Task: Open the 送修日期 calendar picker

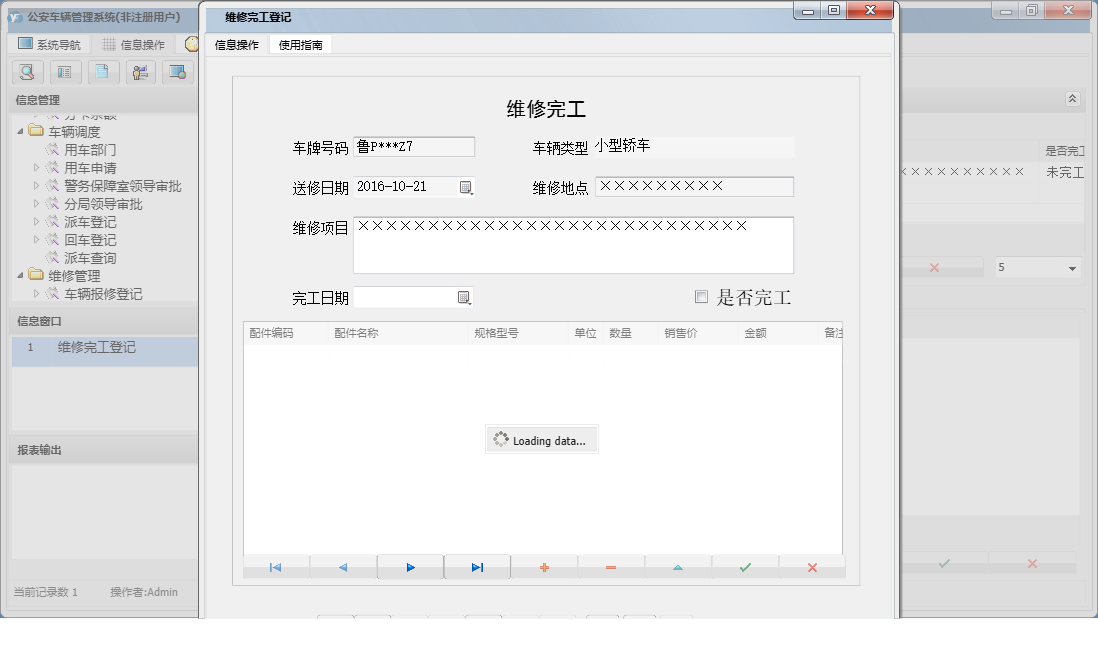Action: (465, 186)
